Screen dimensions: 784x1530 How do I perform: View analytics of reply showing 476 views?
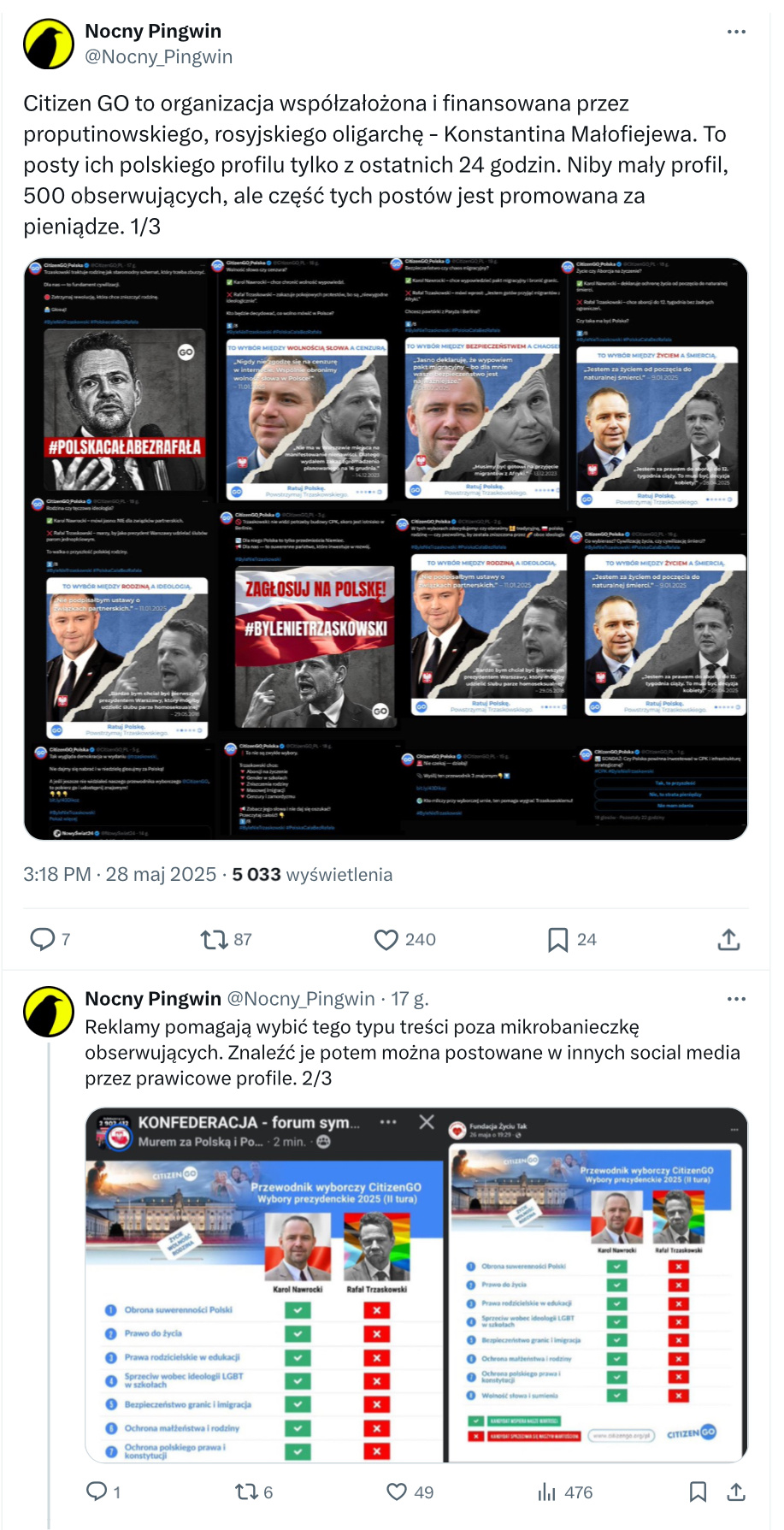tap(547, 1492)
